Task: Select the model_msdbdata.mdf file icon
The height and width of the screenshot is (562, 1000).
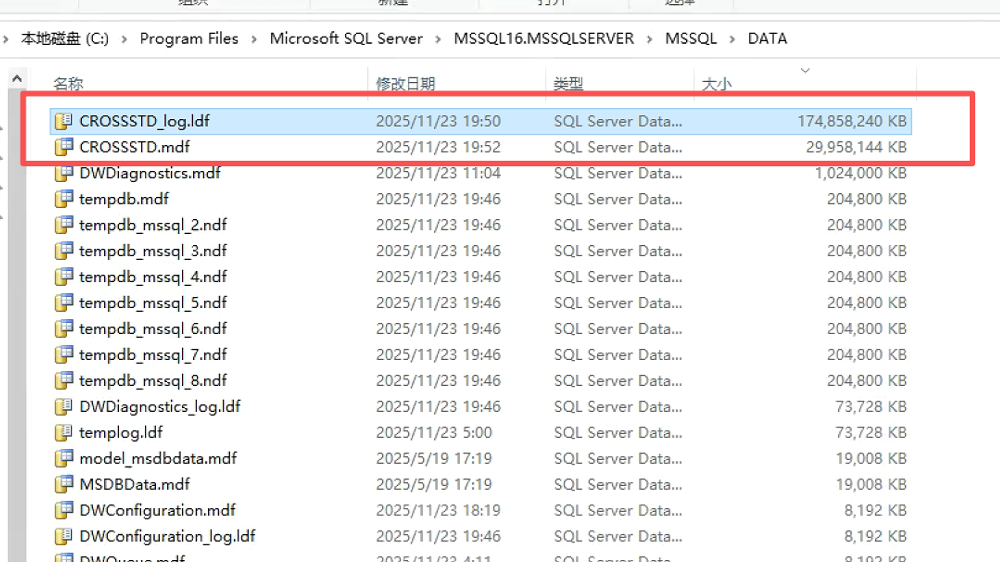Action: 64,459
